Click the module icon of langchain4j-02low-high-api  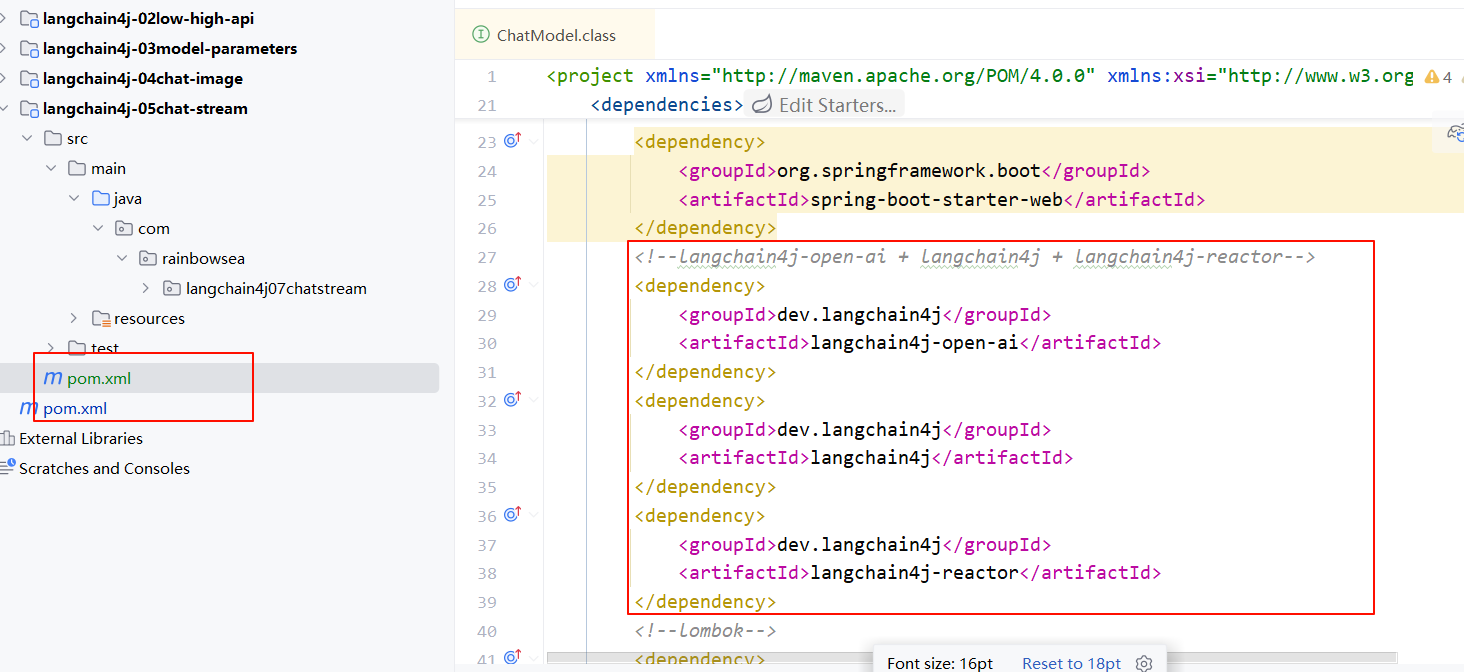point(29,19)
